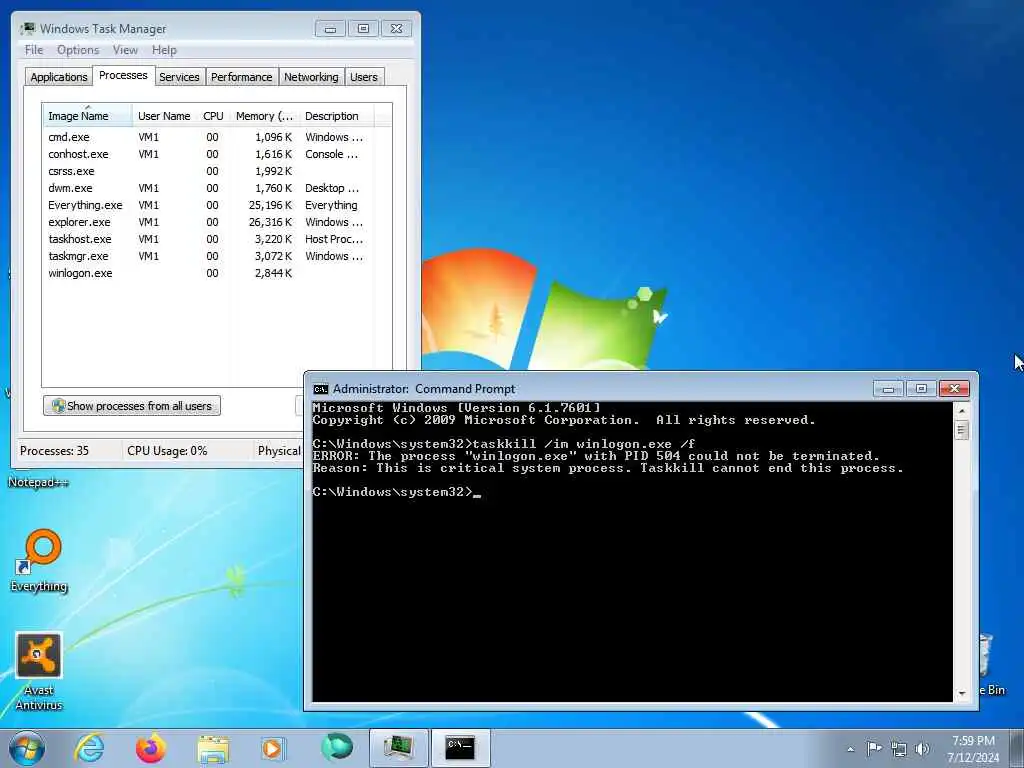Image resolution: width=1024 pixels, height=768 pixels.
Task: Open the Avast Antivirus desktop icon
Action: 39,671
